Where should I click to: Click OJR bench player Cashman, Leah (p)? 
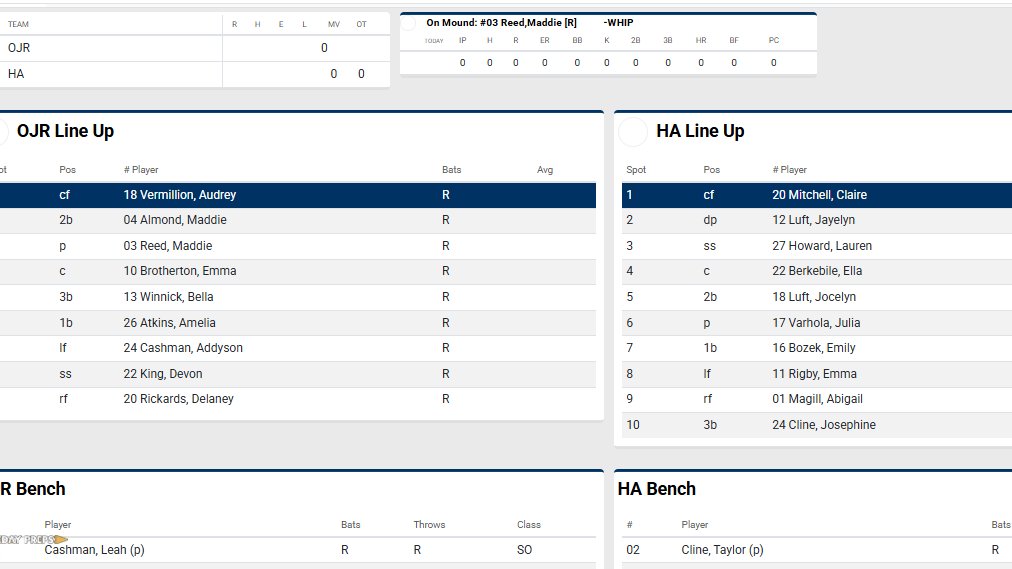pos(94,550)
